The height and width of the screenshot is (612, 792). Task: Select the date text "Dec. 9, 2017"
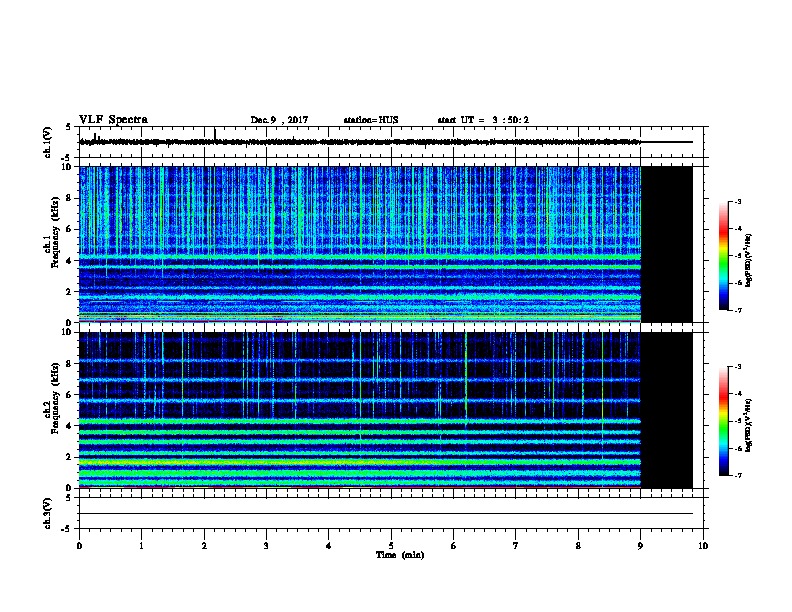[x=279, y=120]
